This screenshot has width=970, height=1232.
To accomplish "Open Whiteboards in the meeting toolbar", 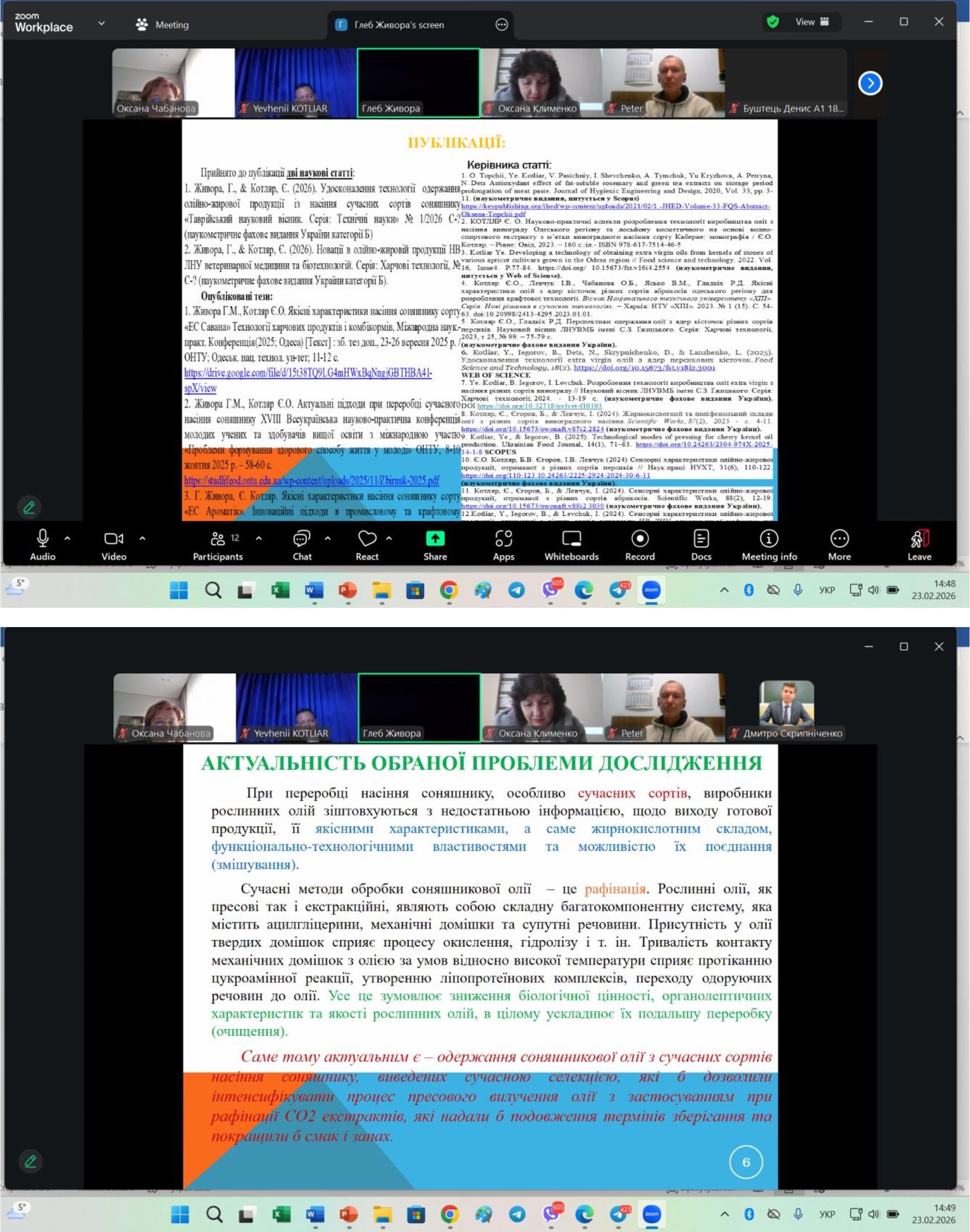I will point(571,545).
